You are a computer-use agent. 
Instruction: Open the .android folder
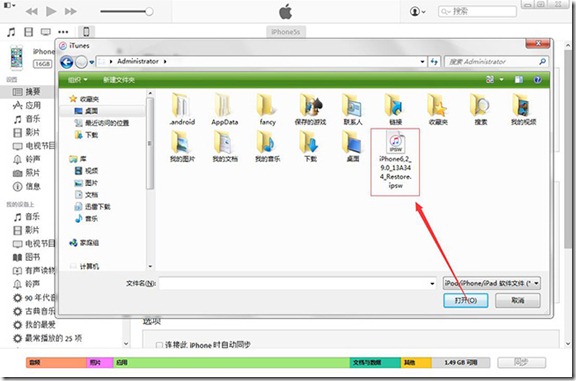click(x=182, y=109)
